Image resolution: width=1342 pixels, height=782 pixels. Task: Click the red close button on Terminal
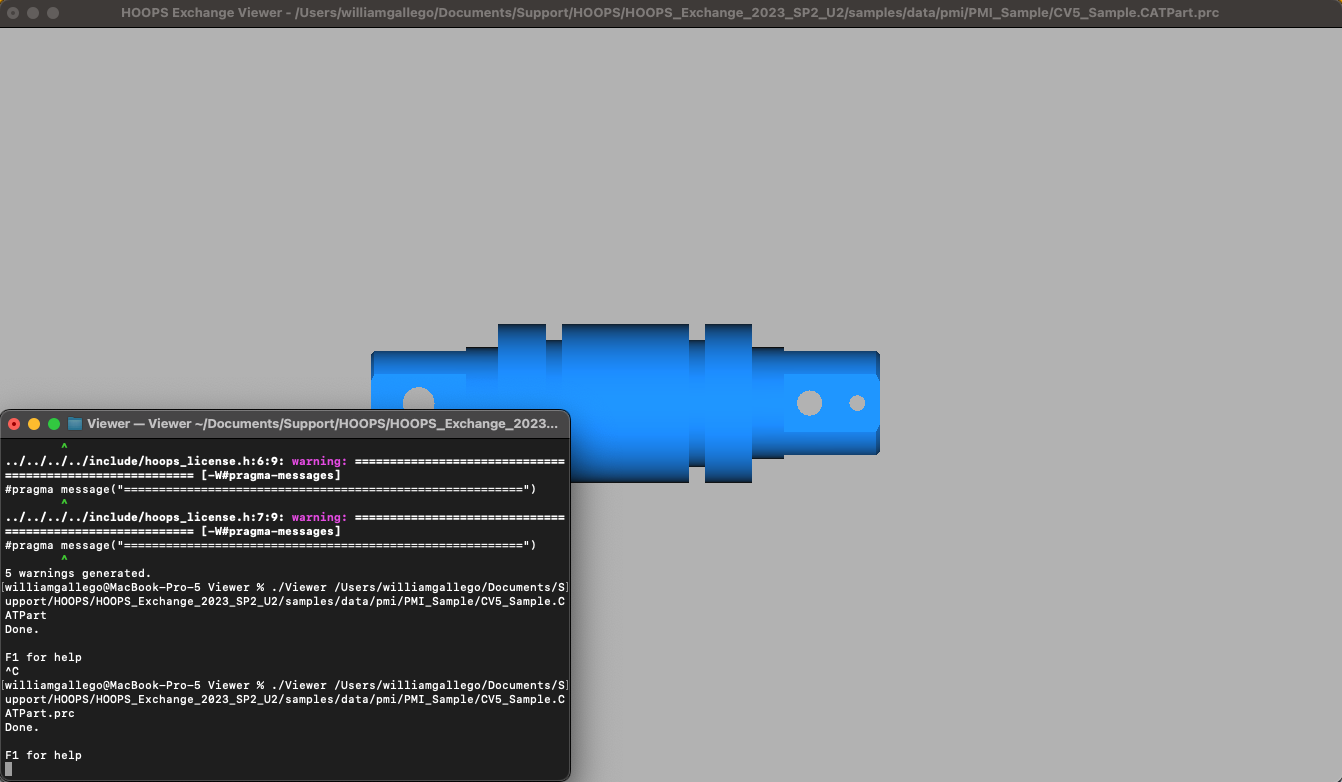click(x=14, y=423)
